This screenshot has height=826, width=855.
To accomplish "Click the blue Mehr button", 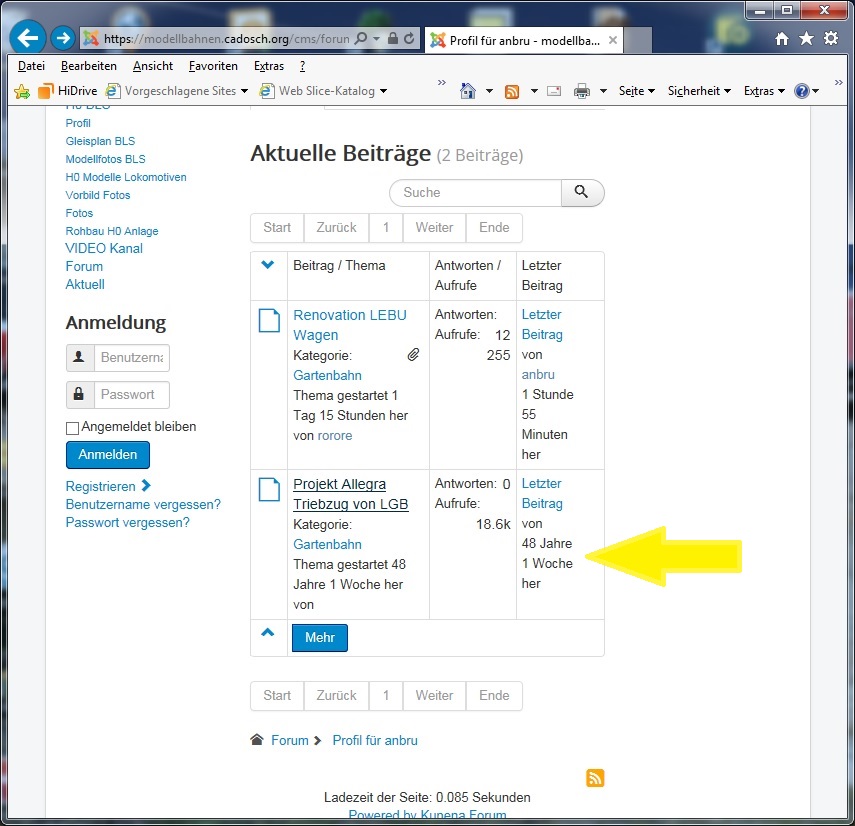I will coord(320,638).
